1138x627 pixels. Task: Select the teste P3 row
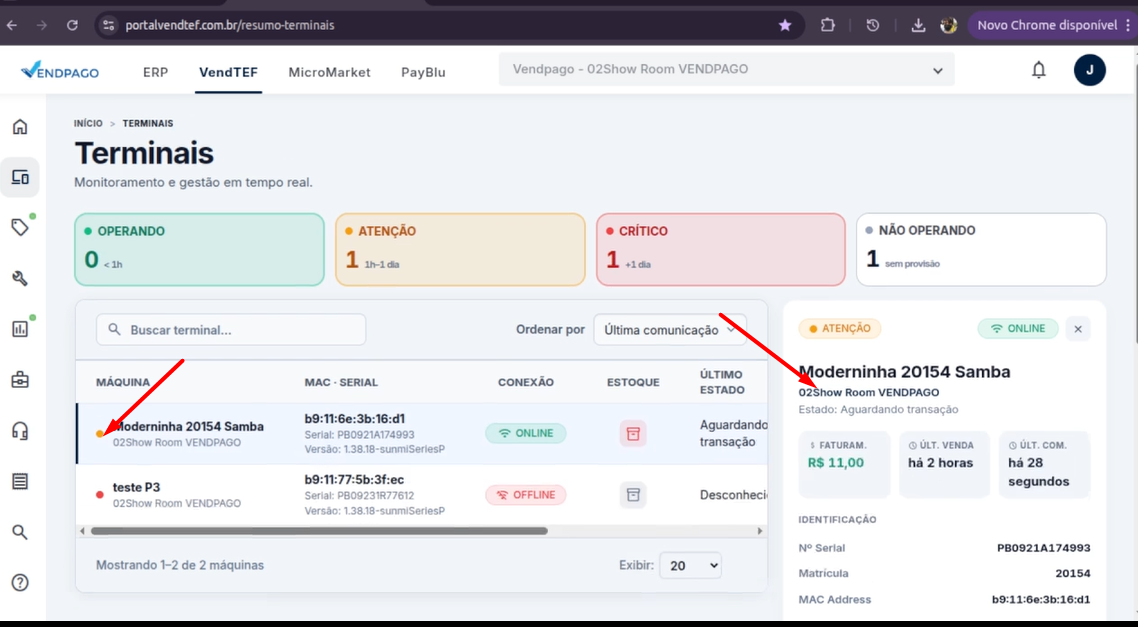[x=422, y=495]
